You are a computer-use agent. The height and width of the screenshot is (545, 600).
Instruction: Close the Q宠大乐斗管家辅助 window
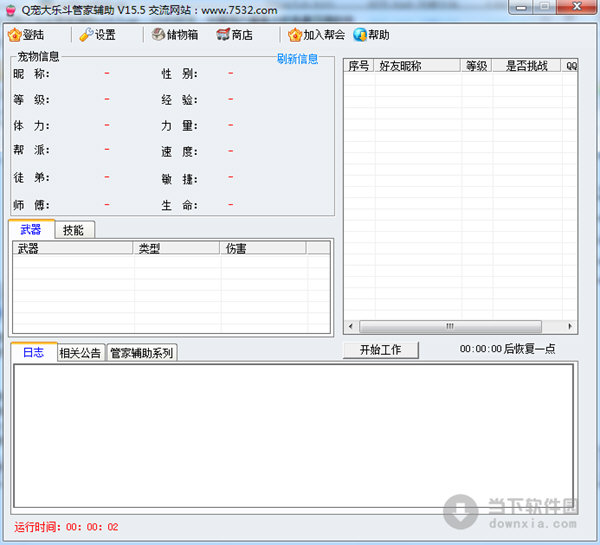tap(577, 7)
